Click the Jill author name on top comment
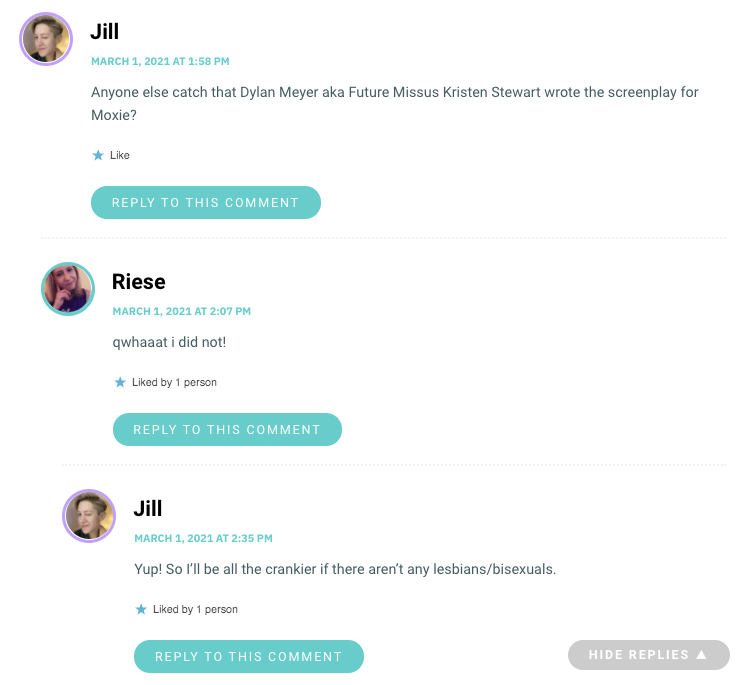Screen dimensions: 747x685 pyautogui.click(x=105, y=32)
